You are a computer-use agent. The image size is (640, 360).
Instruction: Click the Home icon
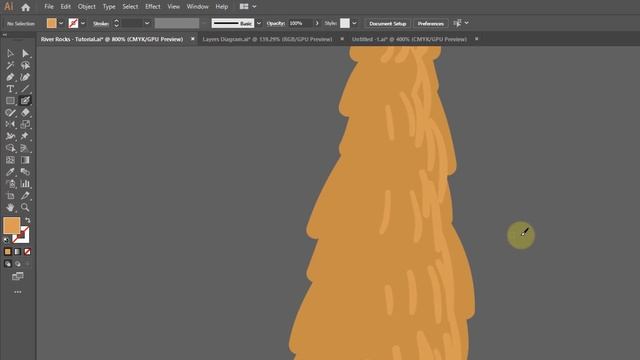coord(25,7)
